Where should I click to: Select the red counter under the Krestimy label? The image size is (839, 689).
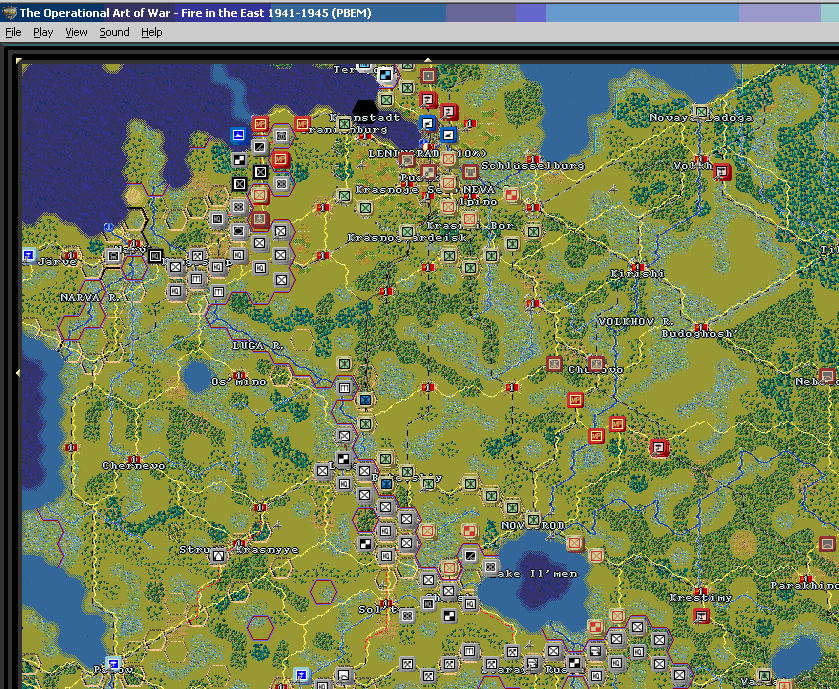tap(701, 616)
